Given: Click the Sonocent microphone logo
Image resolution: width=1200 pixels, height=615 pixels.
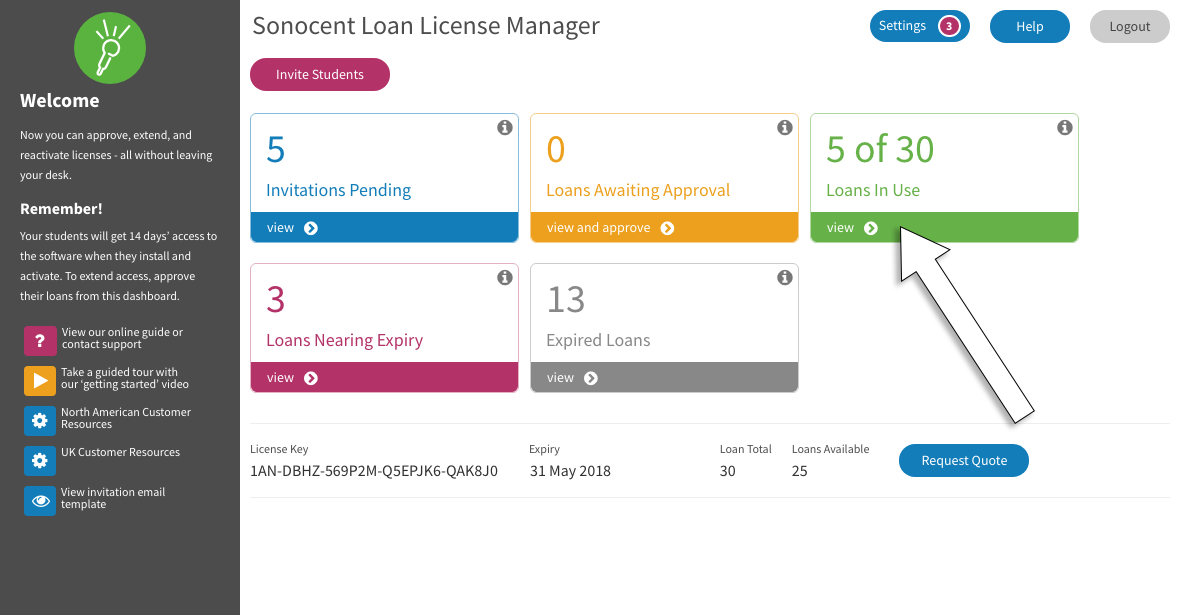Looking at the screenshot, I should 110,48.
